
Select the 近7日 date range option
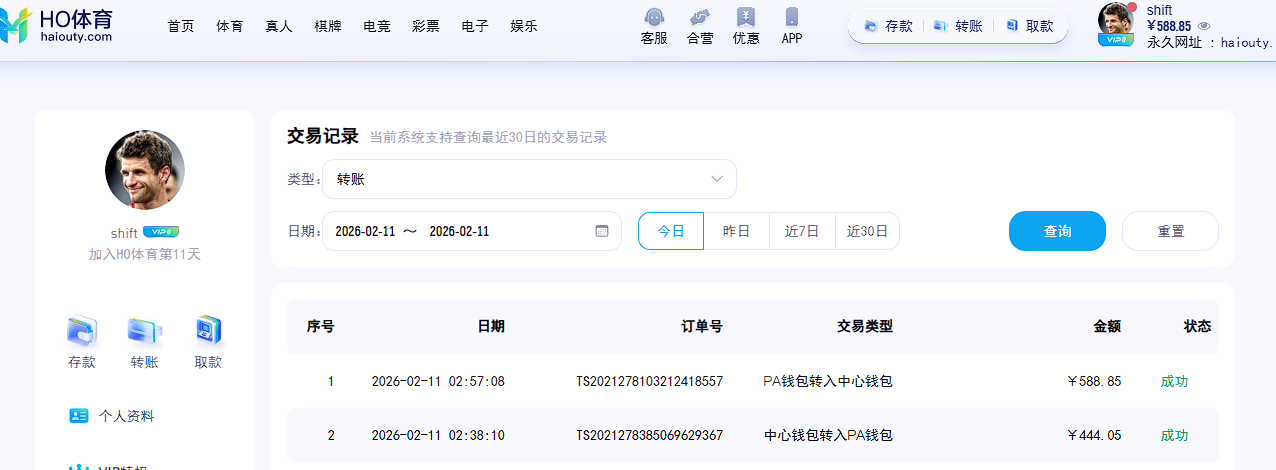point(802,231)
